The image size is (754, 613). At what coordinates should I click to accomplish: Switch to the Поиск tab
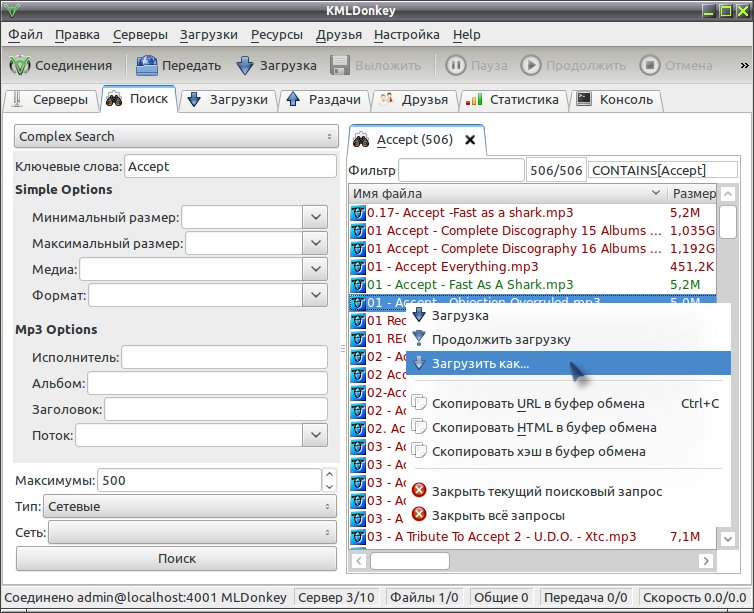coord(138,99)
